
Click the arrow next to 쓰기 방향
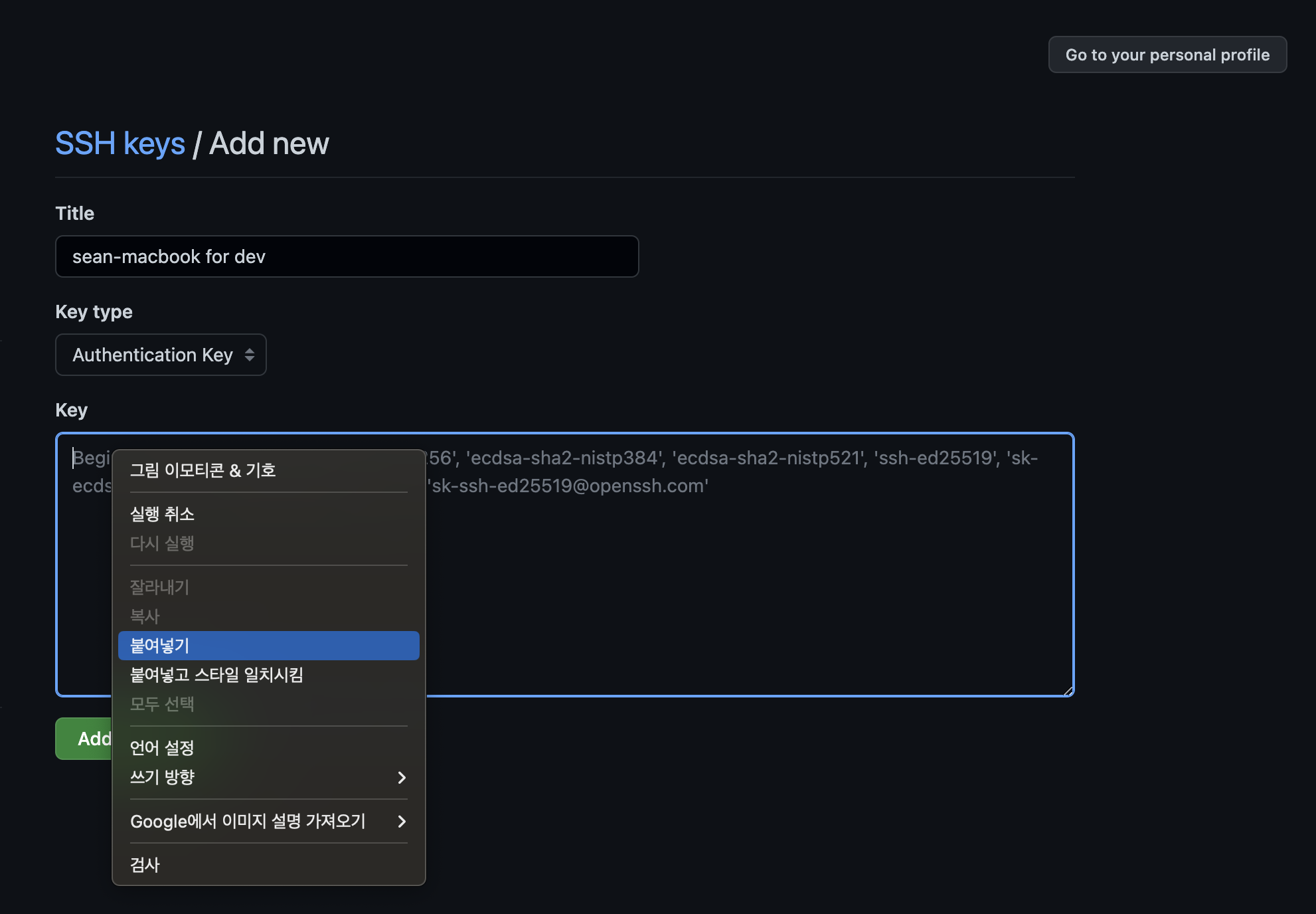[x=401, y=777]
